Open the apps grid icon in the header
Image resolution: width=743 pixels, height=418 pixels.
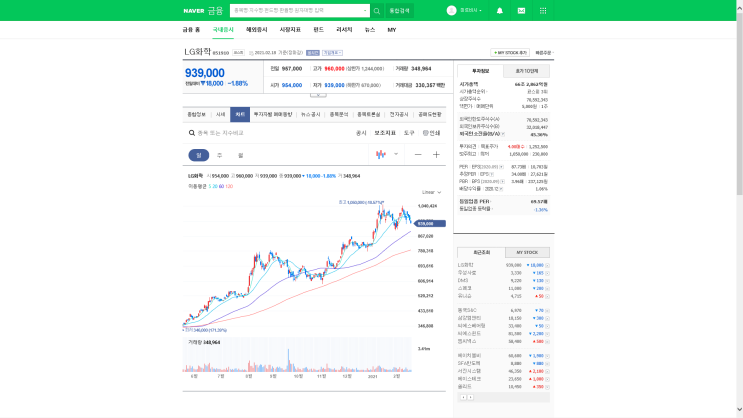[x=543, y=10]
